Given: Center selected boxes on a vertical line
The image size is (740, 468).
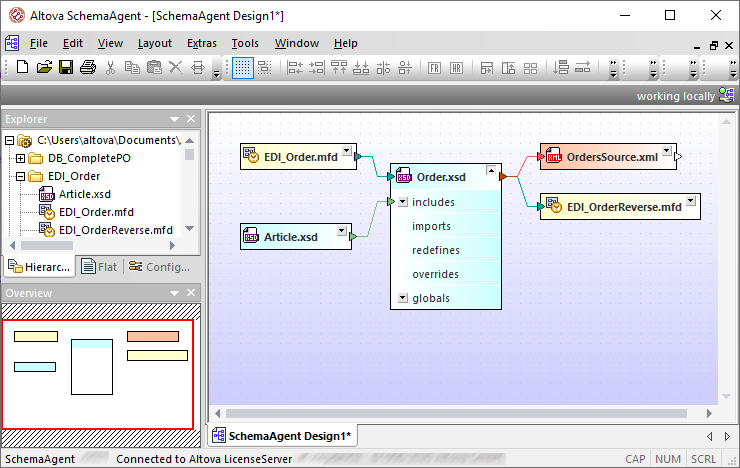Looking at the screenshot, I should 383,68.
